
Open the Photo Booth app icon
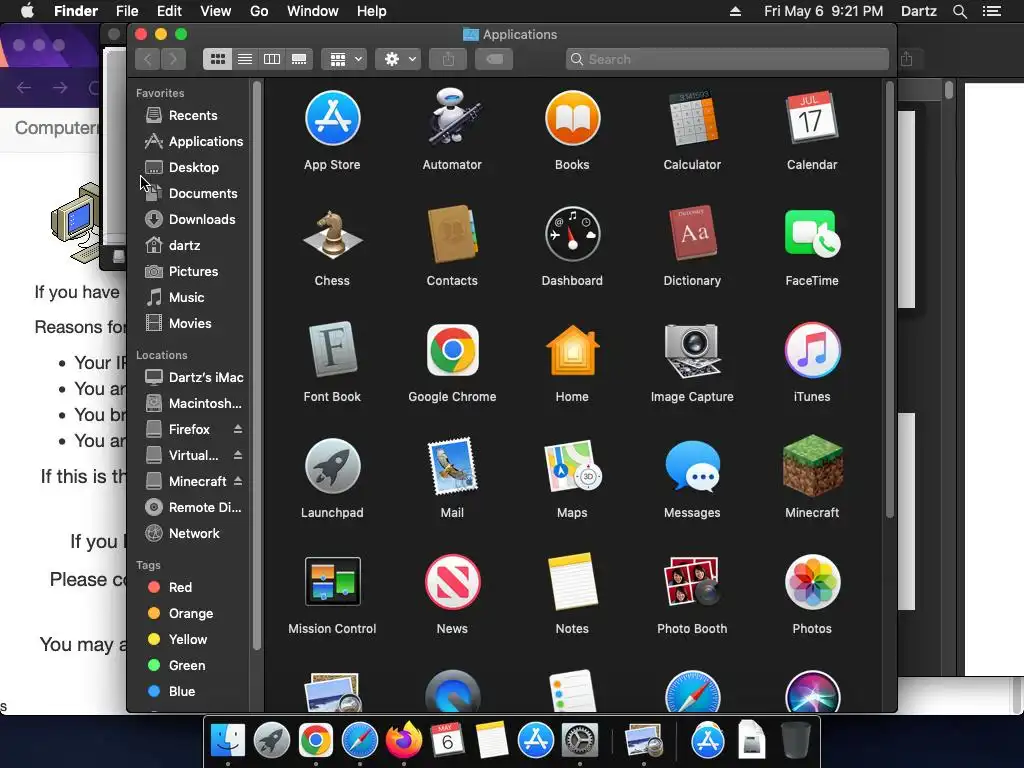(x=692, y=582)
